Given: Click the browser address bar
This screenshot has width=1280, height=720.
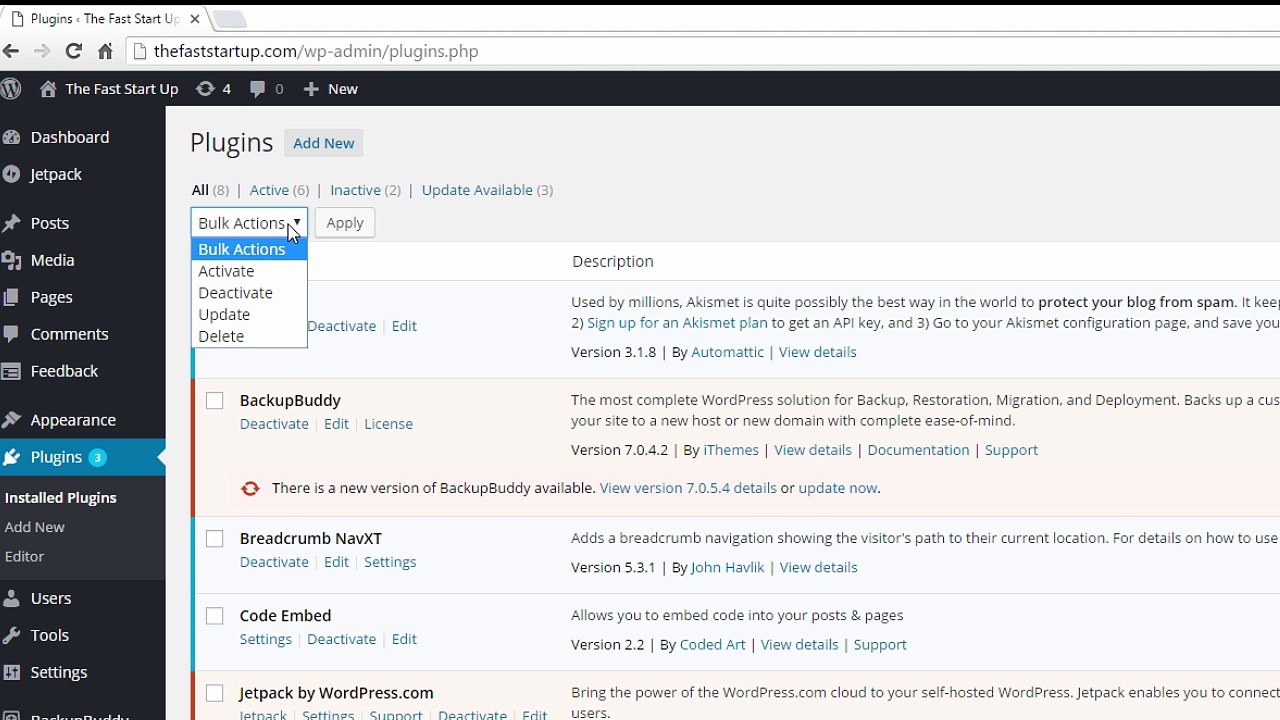Looking at the screenshot, I should point(700,51).
